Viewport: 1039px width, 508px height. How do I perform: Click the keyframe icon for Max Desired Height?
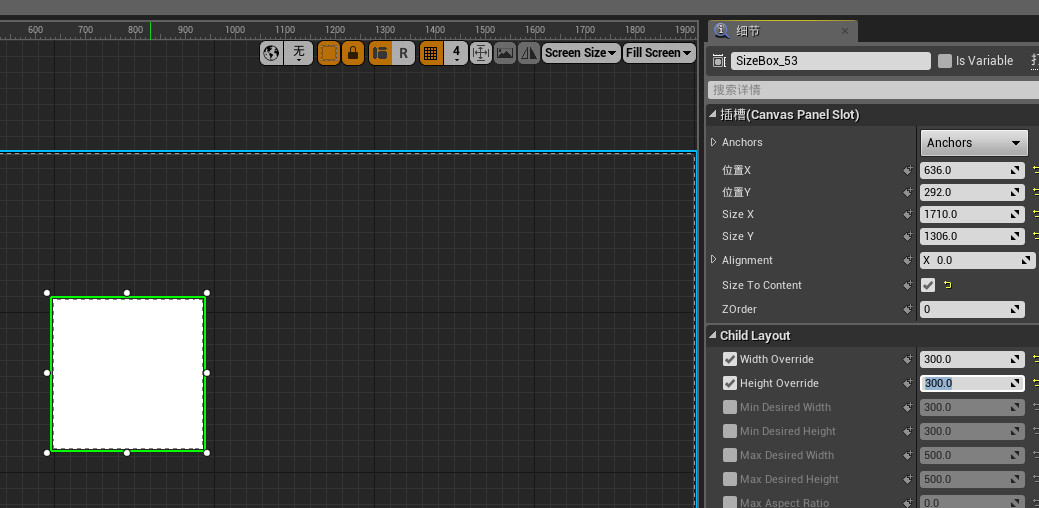(x=908, y=479)
